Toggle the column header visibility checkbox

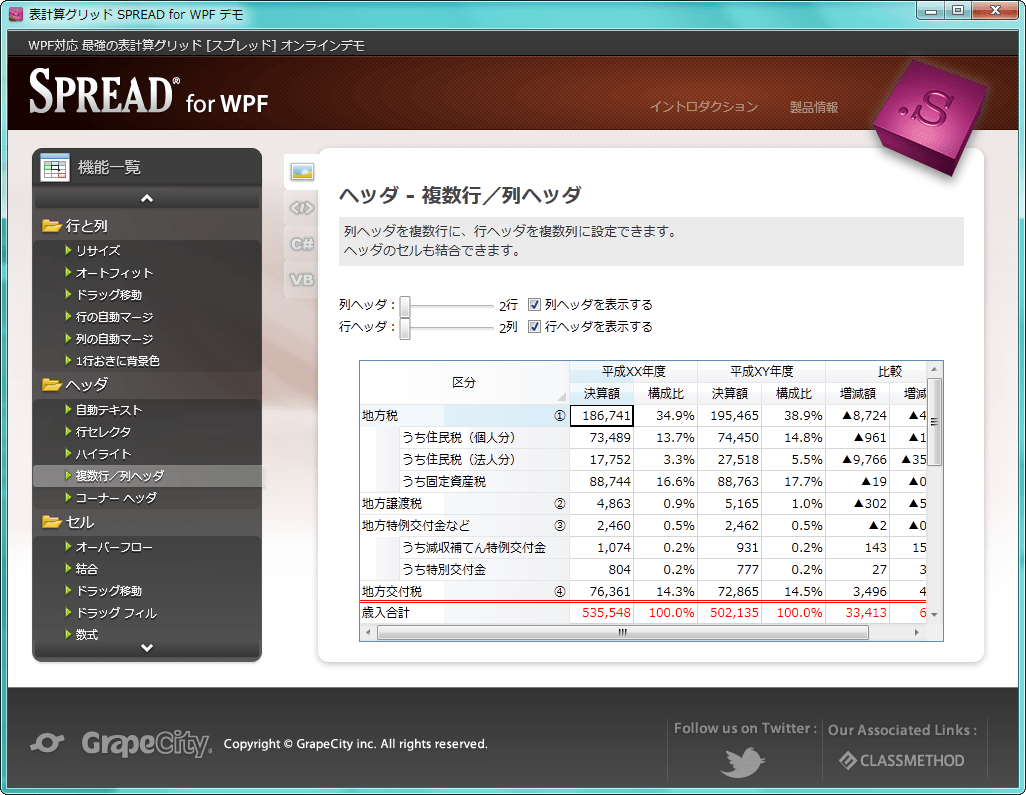click(537, 304)
